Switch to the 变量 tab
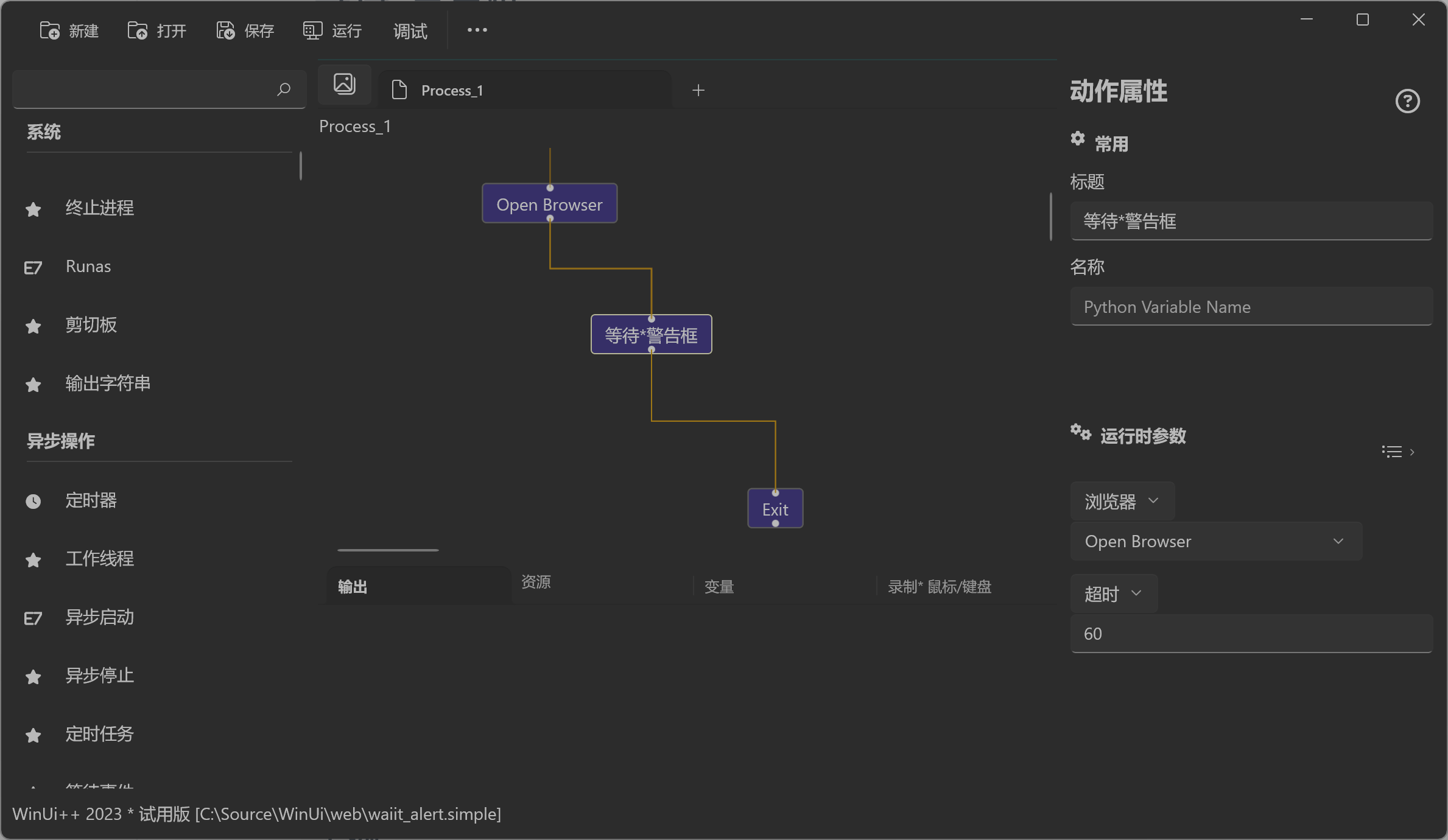Viewport: 1448px width, 840px height. 719,586
